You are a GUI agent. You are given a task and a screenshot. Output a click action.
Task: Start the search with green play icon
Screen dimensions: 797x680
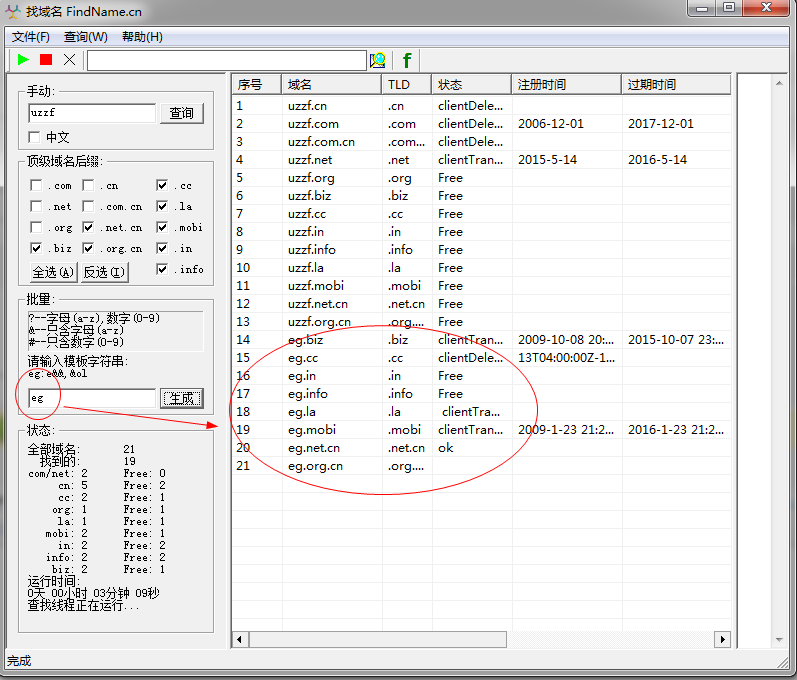pyautogui.click(x=23, y=60)
